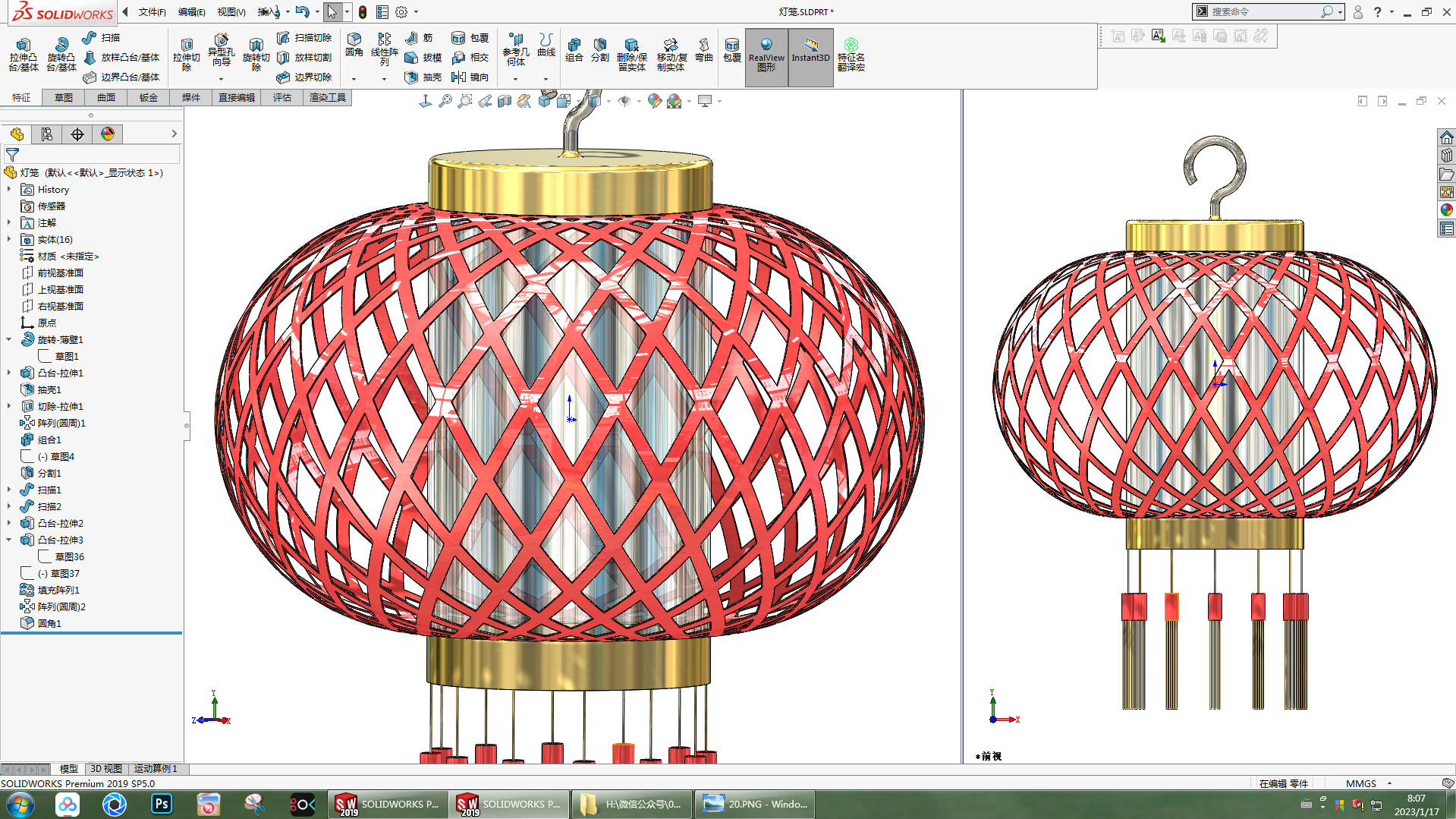Click the Zoom to Fit view icon
Image resolution: width=1456 pixels, height=819 pixels.
coord(445,101)
